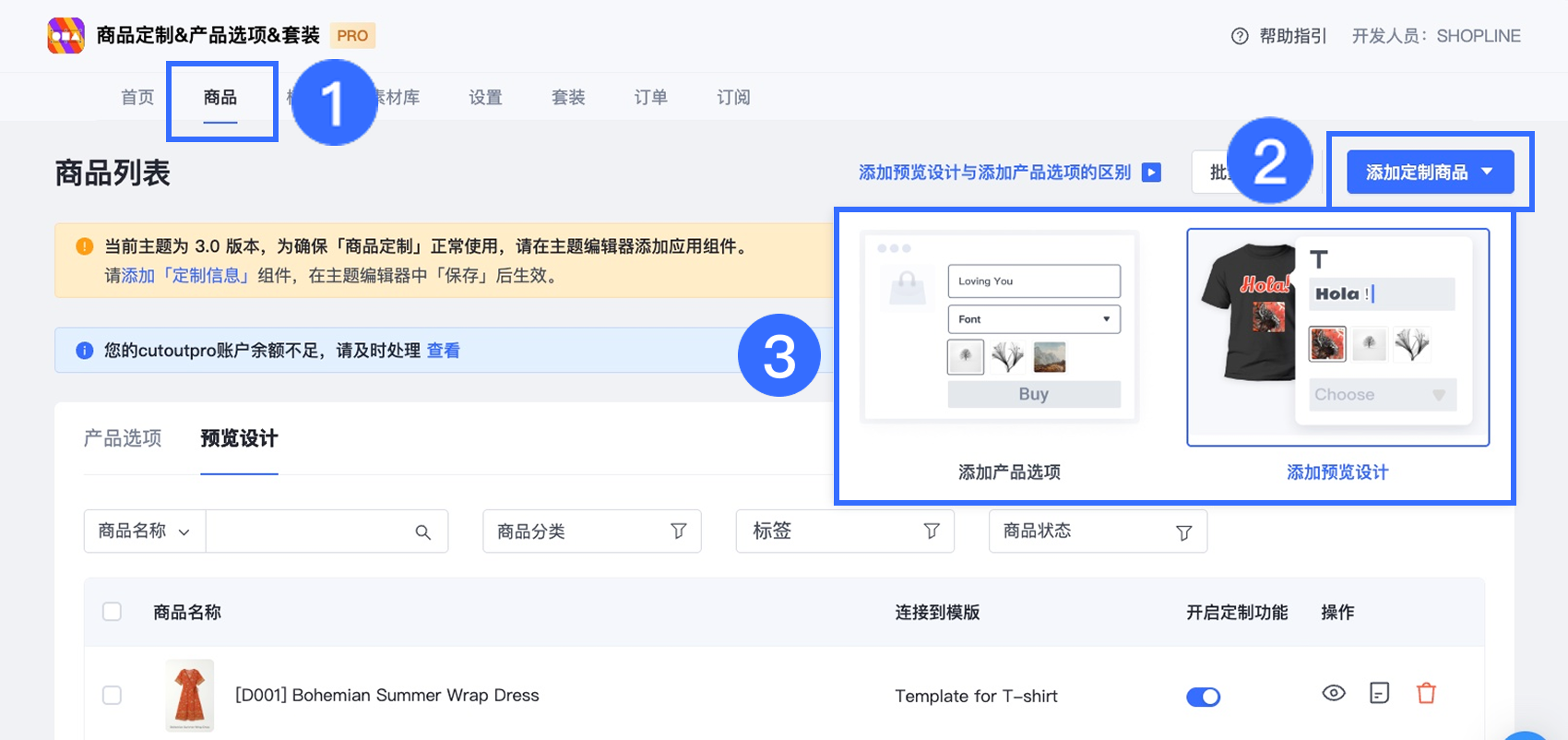This screenshot has height=740, width=1568.
Task: Click the "开发人员: SHOPLINE" text
Action: click(1436, 36)
